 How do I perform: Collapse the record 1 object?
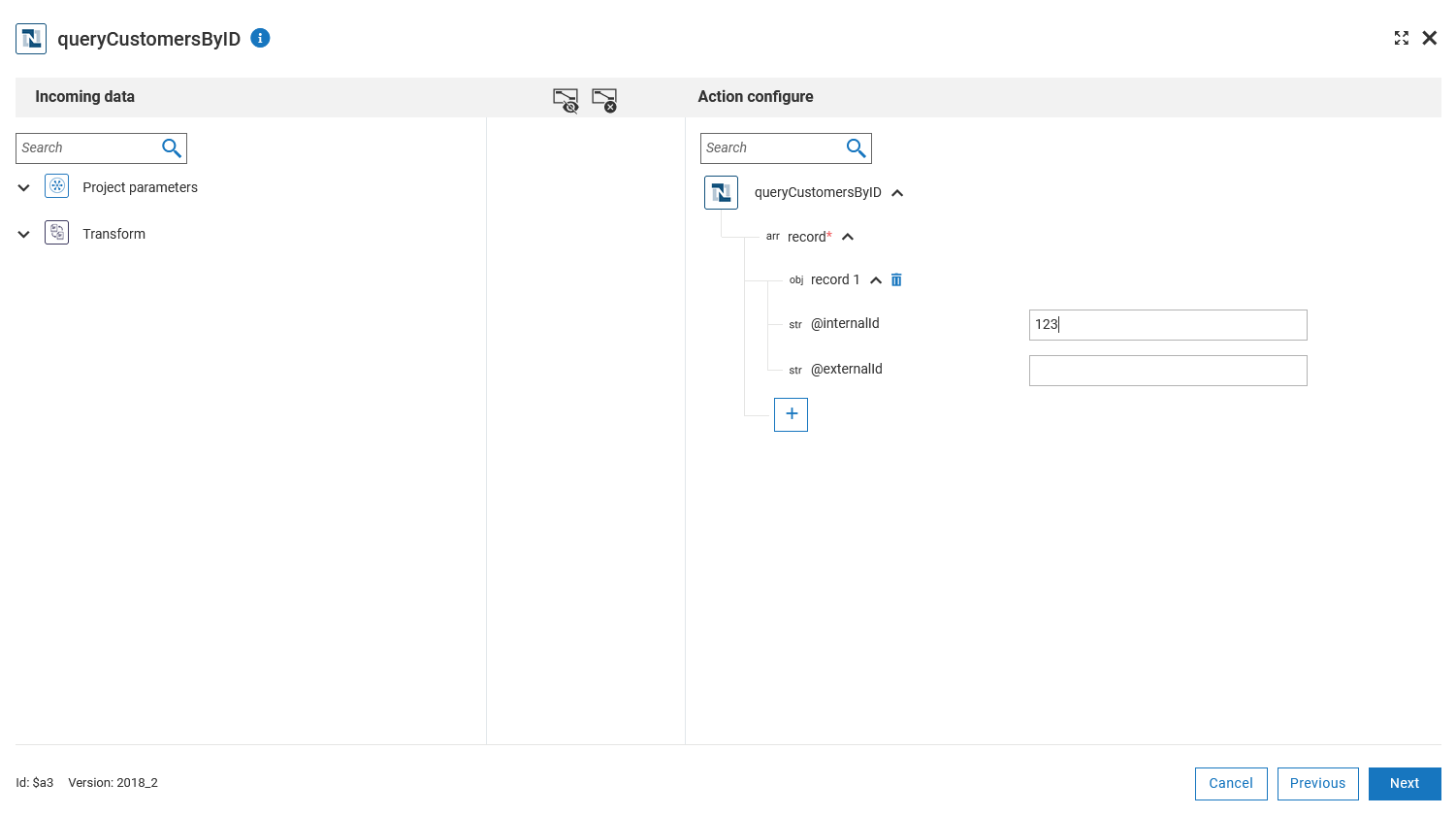click(x=875, y=279)
